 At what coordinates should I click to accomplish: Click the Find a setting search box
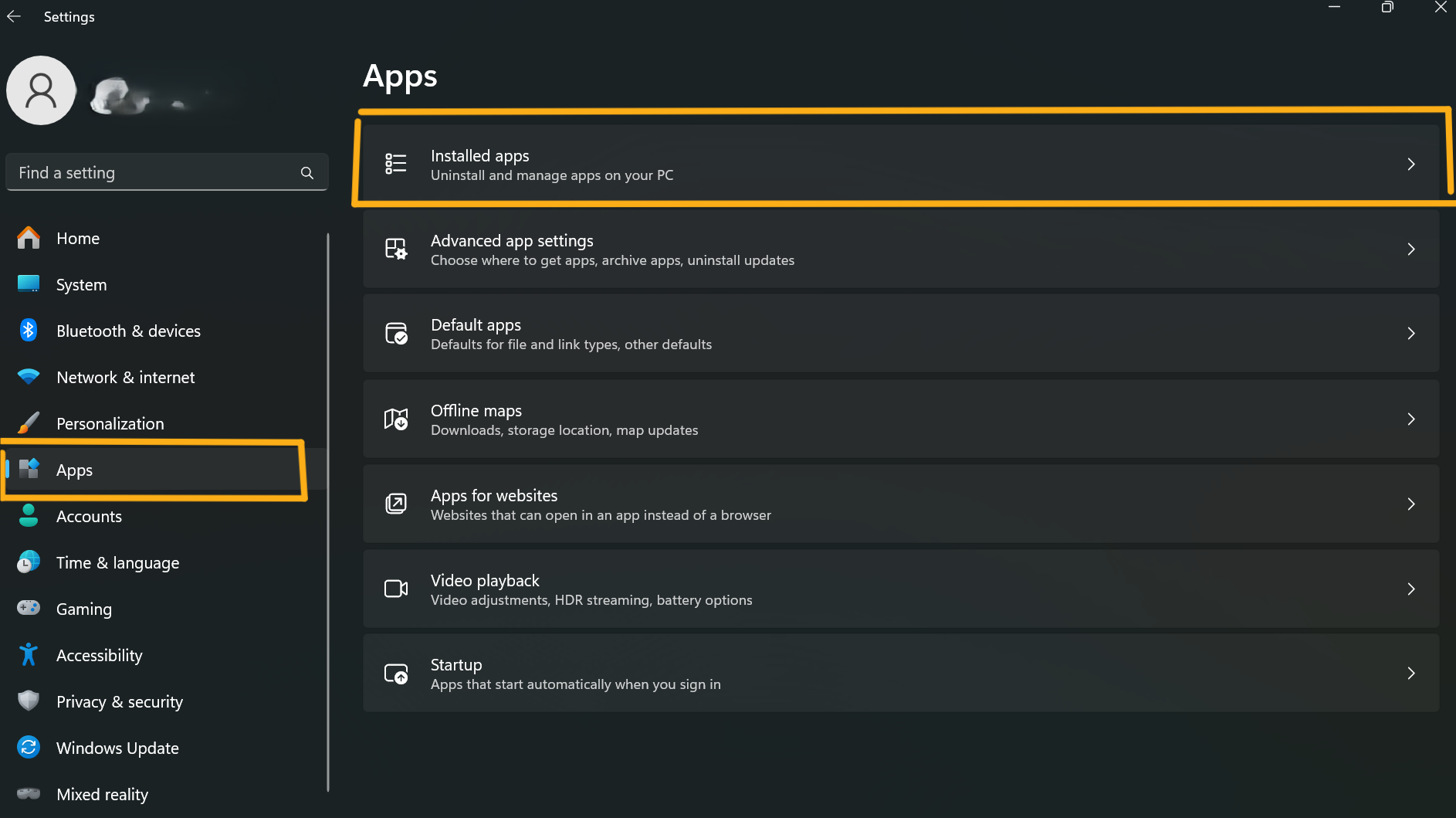click(x=167, y=172)
